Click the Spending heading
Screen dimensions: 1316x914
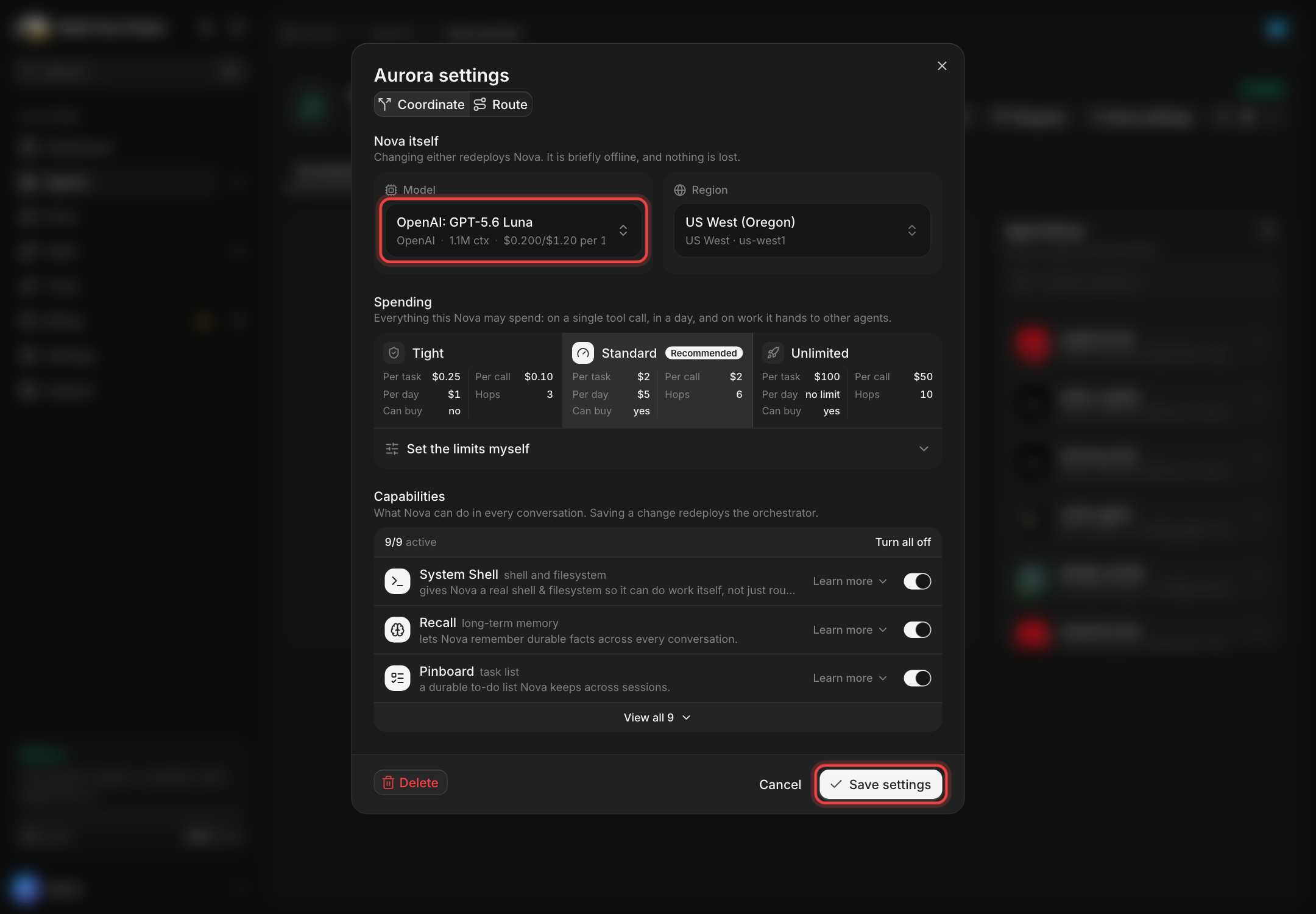click(403, 302)
